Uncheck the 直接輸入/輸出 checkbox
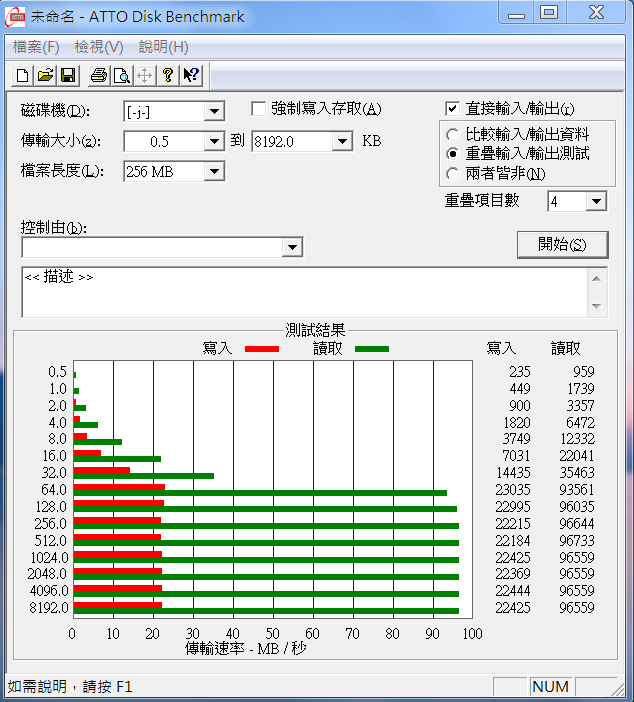634x702 pixels. tap(452, 108)
